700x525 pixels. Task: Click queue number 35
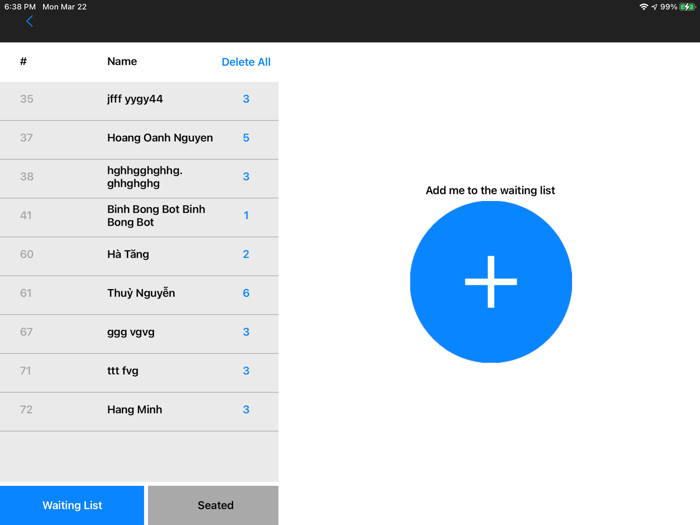(26, 99)
